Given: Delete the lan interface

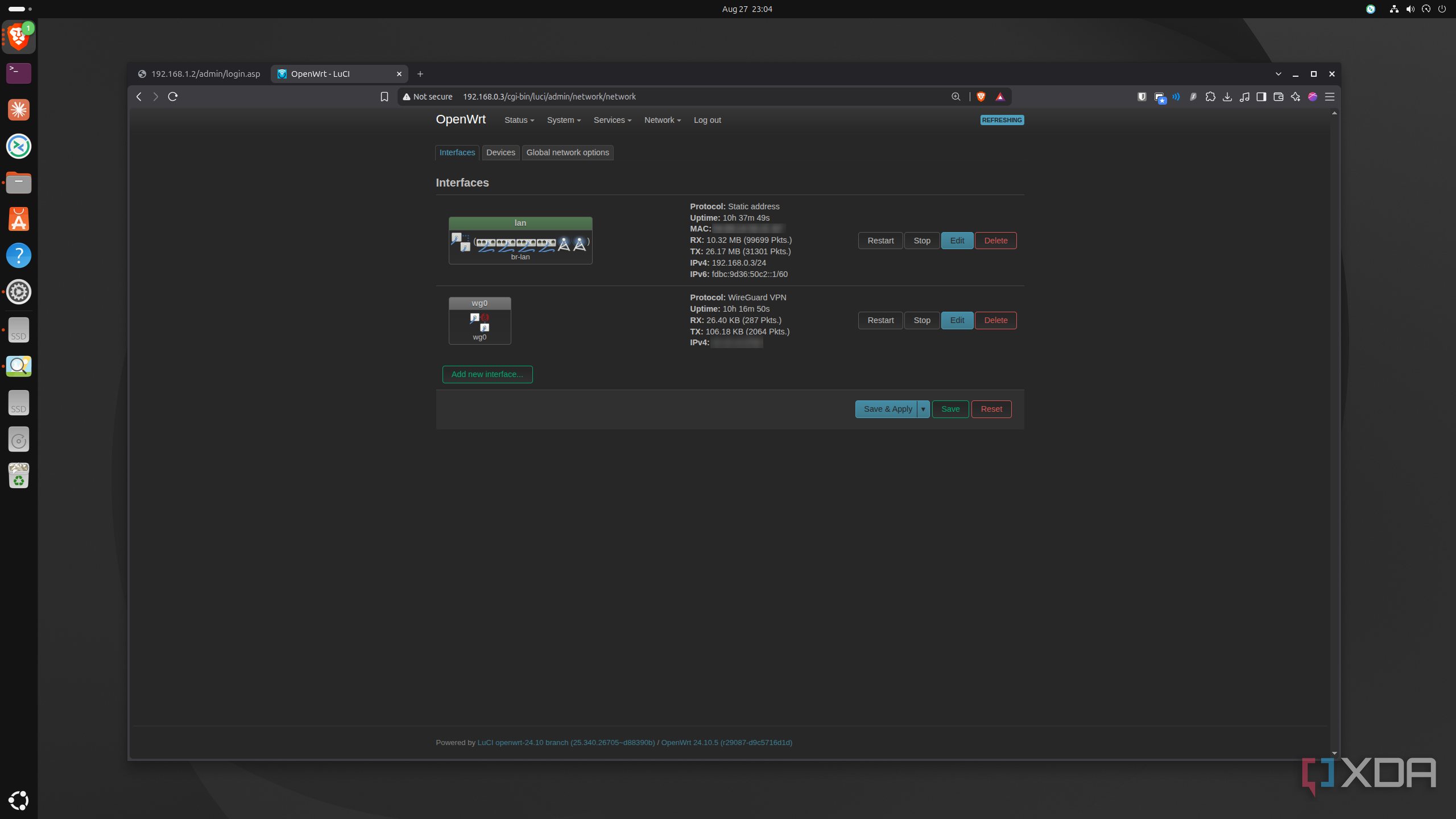Looking at the screenshot, I should [x=996, y=241].
